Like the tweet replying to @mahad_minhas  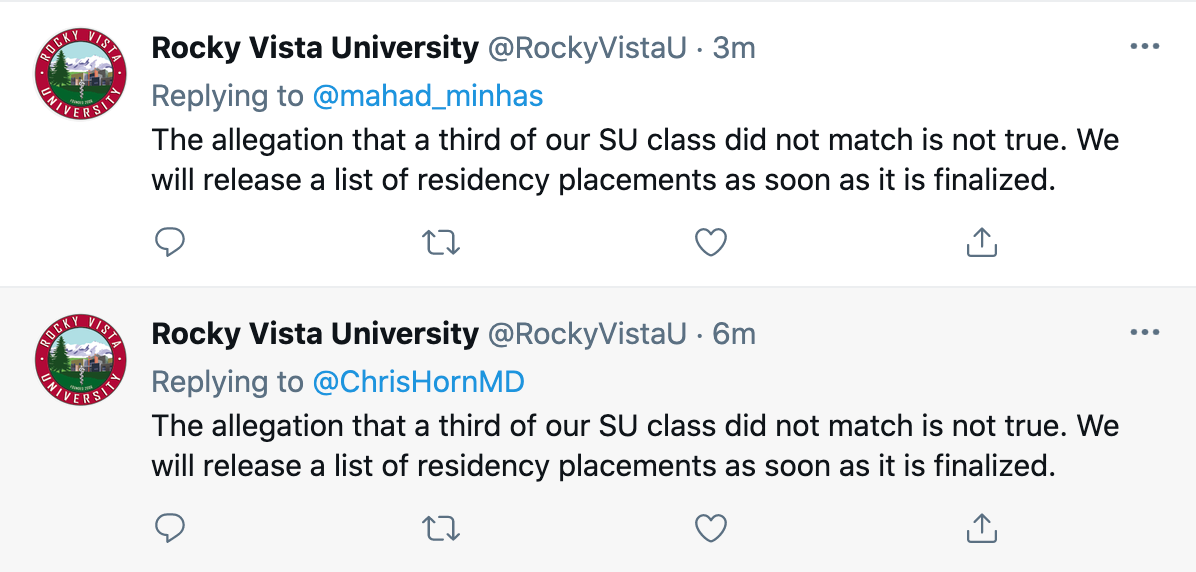(710, 242)
